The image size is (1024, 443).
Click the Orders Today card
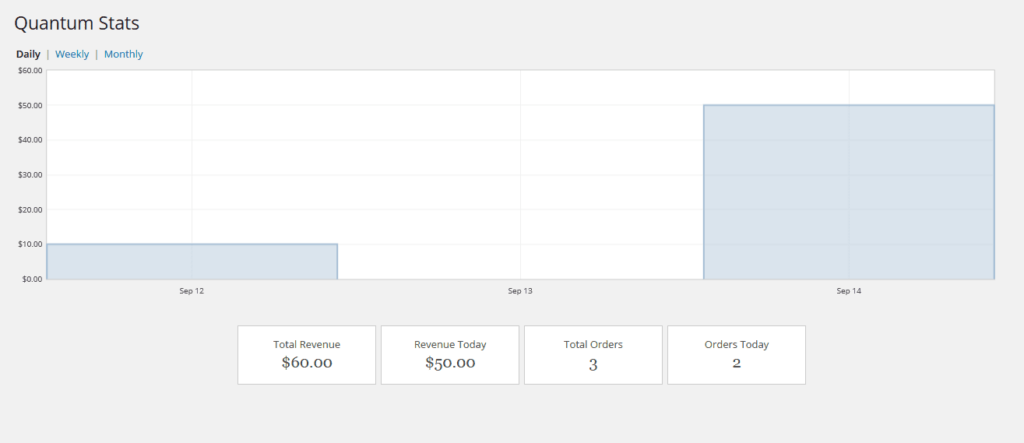point(737,355)
